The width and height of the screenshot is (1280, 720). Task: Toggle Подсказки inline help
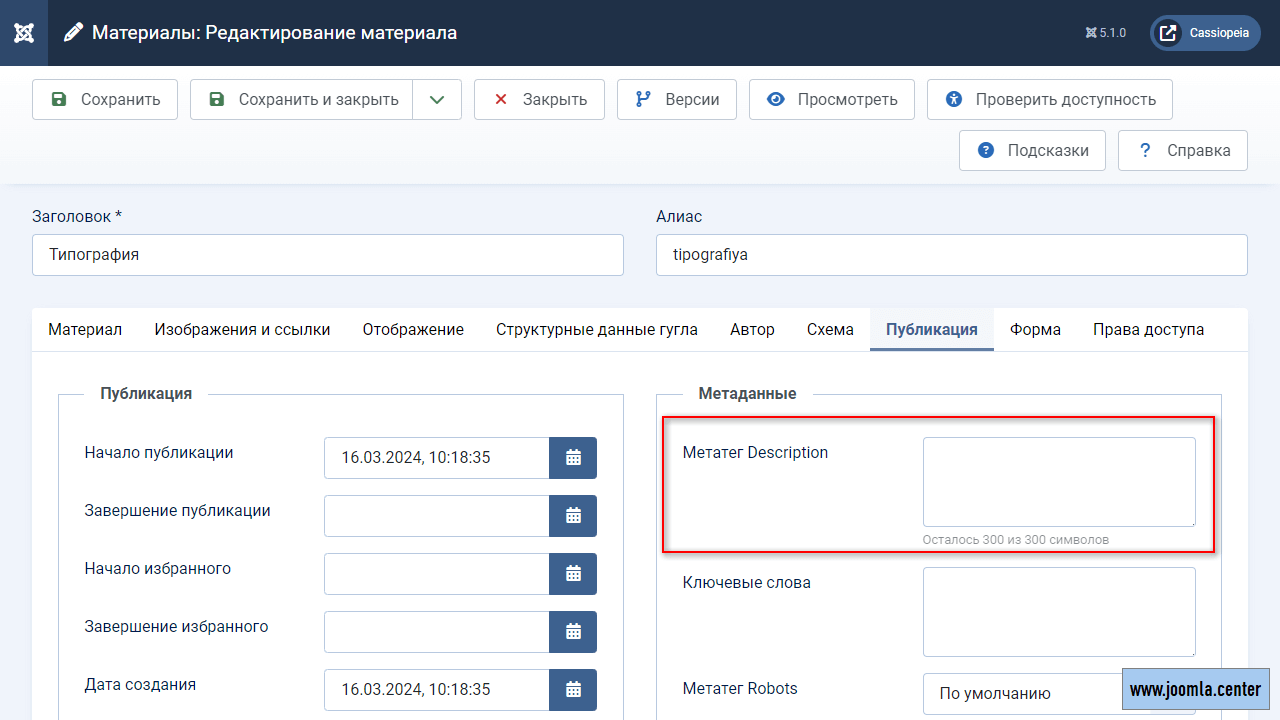pyautogui.click(x=1032, y=151)
